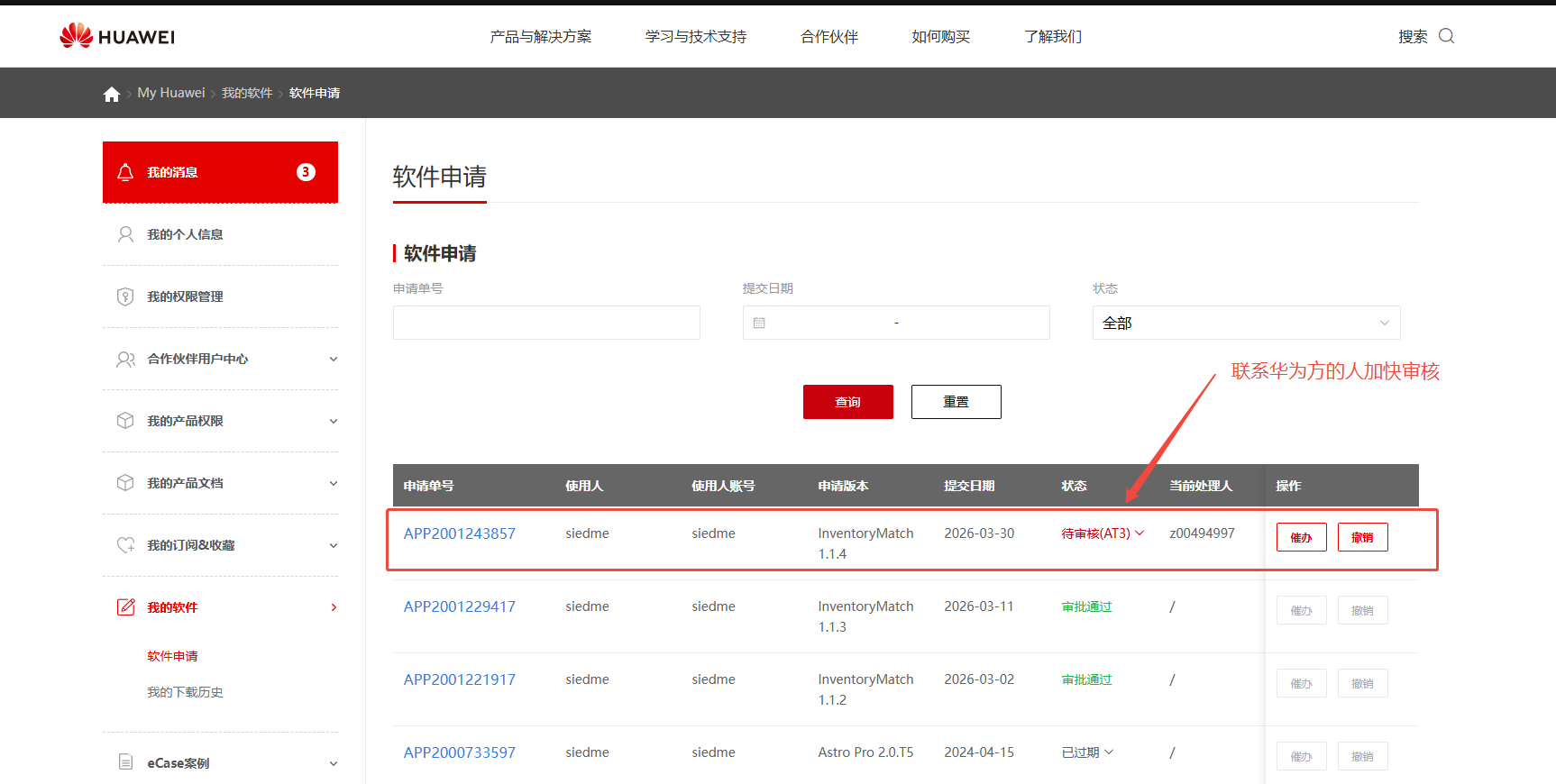Open application APP2000733597

460,752
